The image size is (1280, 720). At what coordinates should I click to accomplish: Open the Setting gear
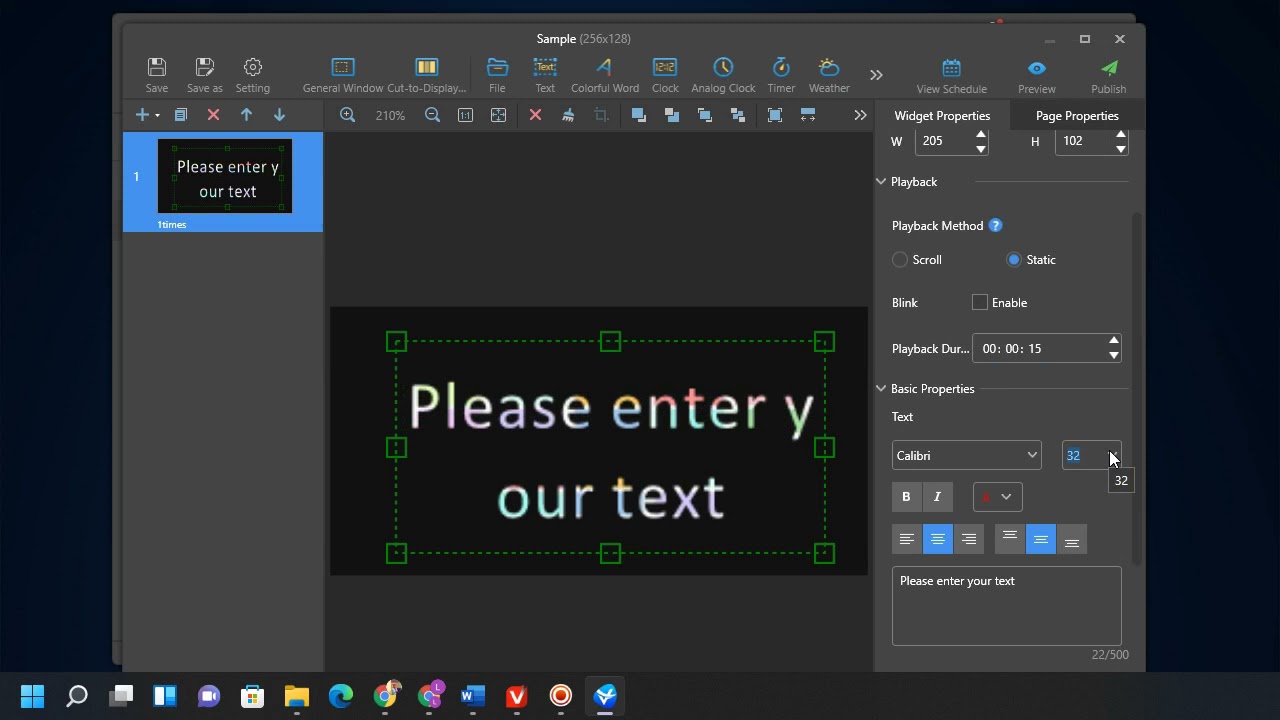click(253, 75)
